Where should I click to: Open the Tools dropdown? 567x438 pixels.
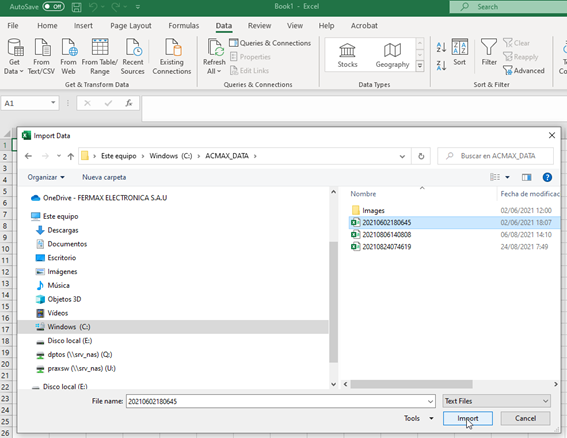(419, 418)
